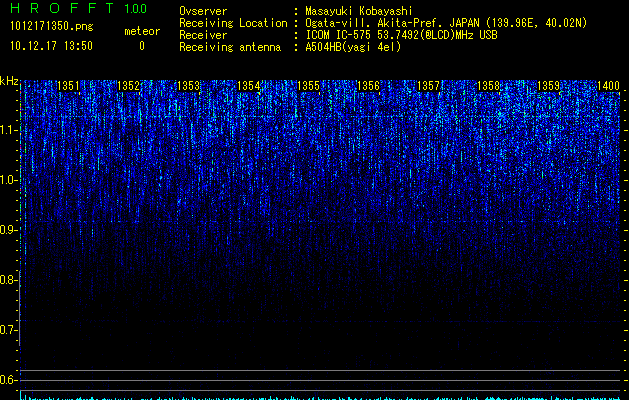Click the 1.0 kHz frequency axis label
This screenshot has height=400, width=629.
9,180
